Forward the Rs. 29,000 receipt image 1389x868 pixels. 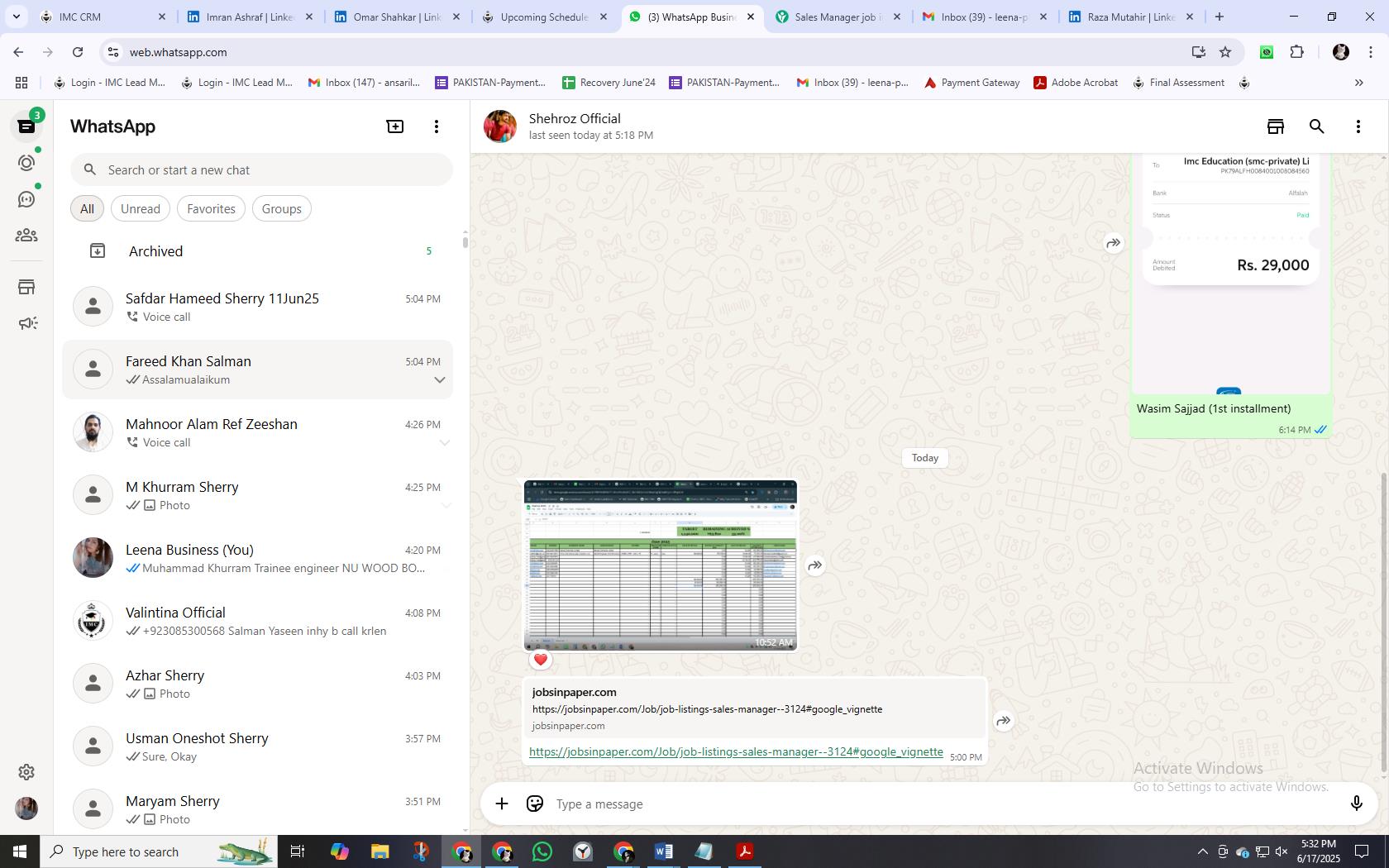pos(1114,243)
